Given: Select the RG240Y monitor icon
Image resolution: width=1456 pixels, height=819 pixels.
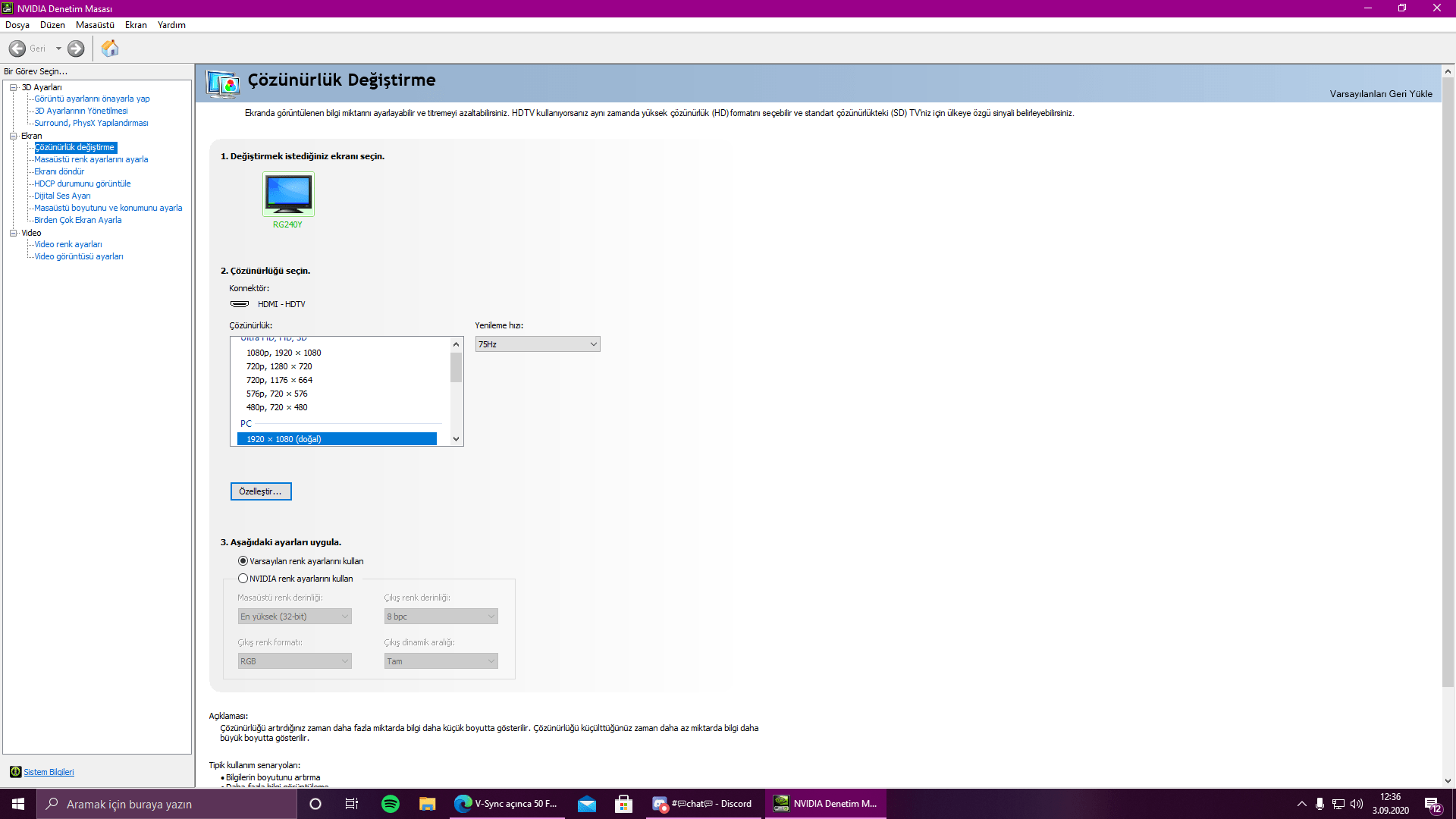Looking at the screenshot, I should click(x=288, y=194).
